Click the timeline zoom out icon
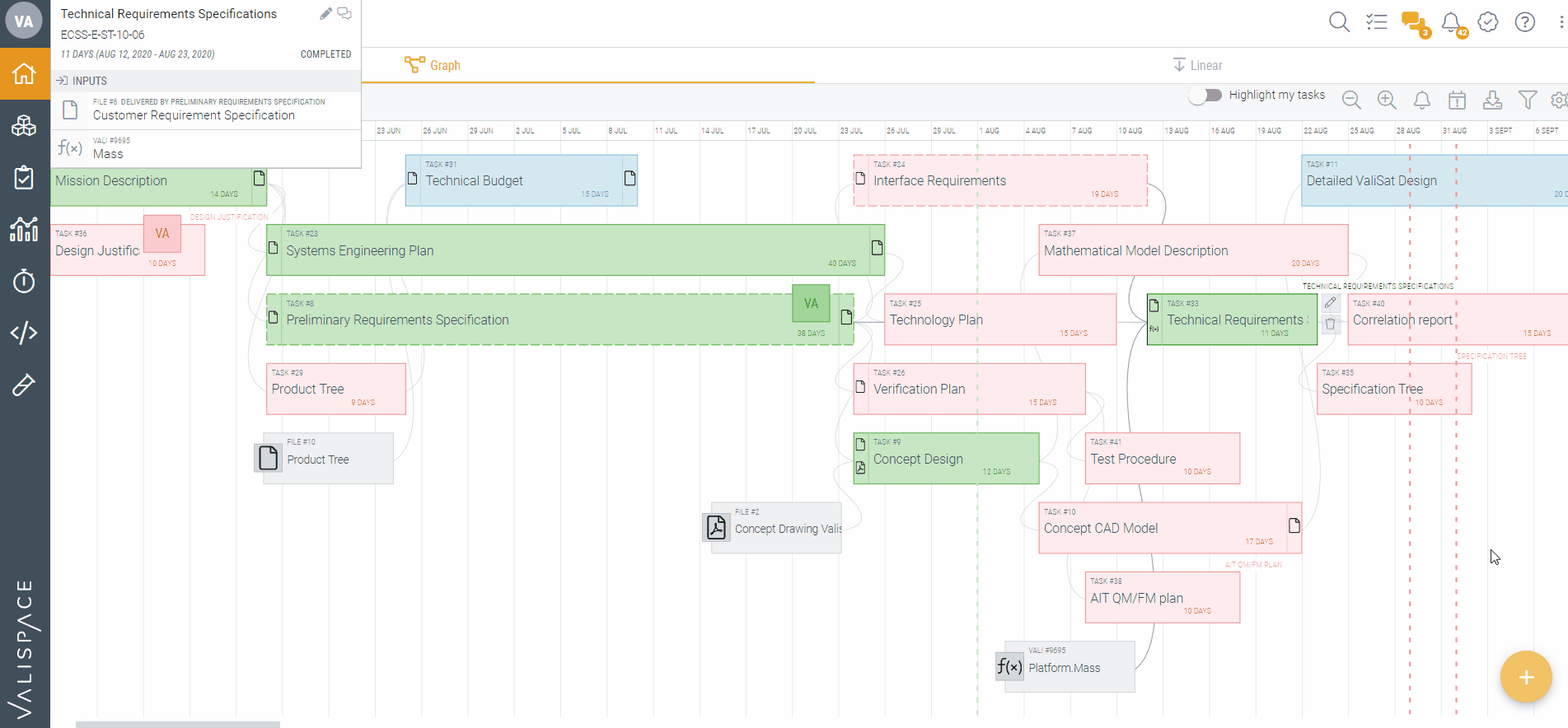The width and height of the screenshot is (1568, 728). (x=1351, y=100)
